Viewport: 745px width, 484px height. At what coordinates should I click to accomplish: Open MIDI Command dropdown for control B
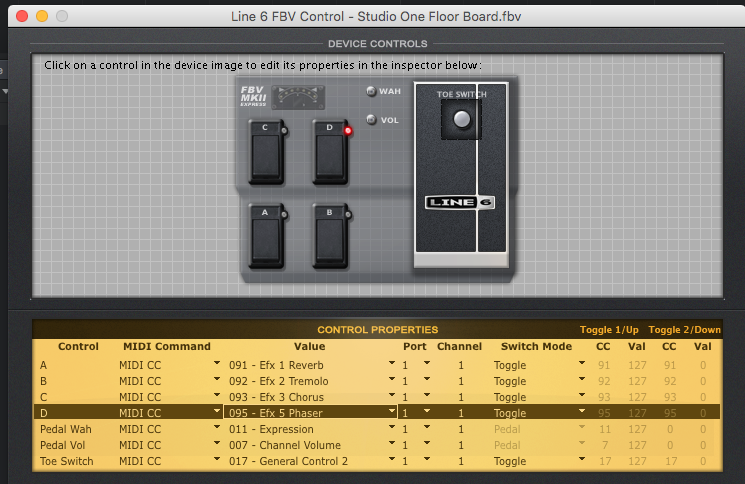pos(217,379)
